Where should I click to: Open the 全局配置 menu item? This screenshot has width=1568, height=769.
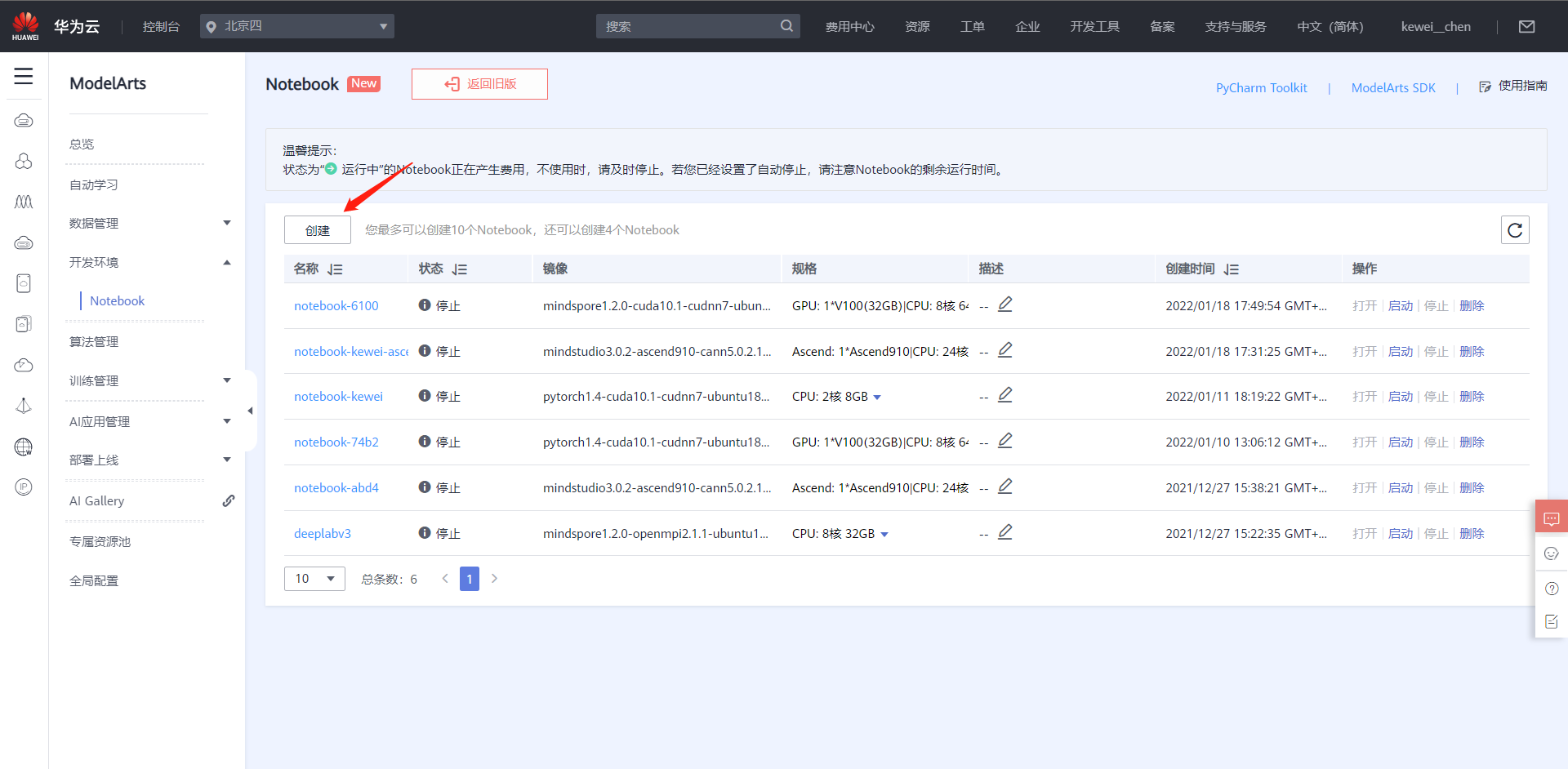(94, 580)
